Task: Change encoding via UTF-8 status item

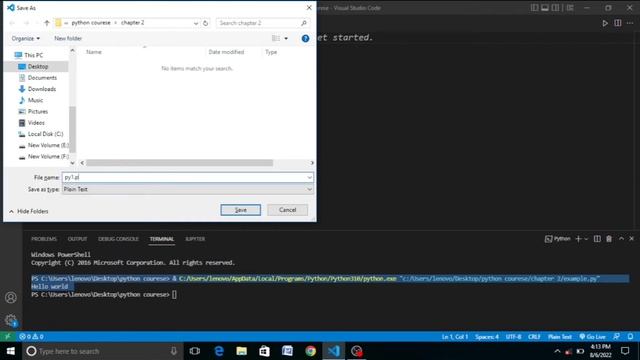Action: tap(513, 337)
